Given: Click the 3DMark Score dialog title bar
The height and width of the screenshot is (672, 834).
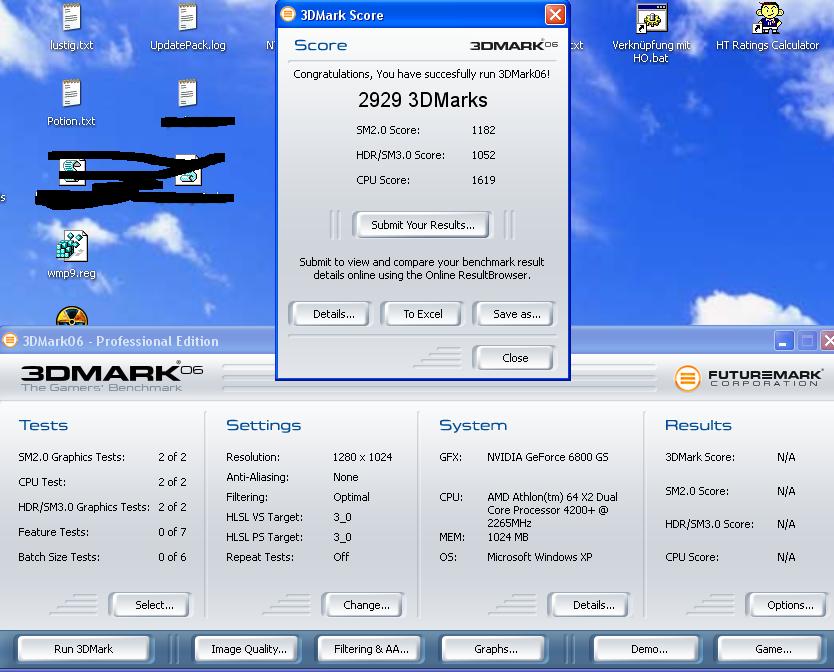Looking at the screenshot, I should (423, 14).
